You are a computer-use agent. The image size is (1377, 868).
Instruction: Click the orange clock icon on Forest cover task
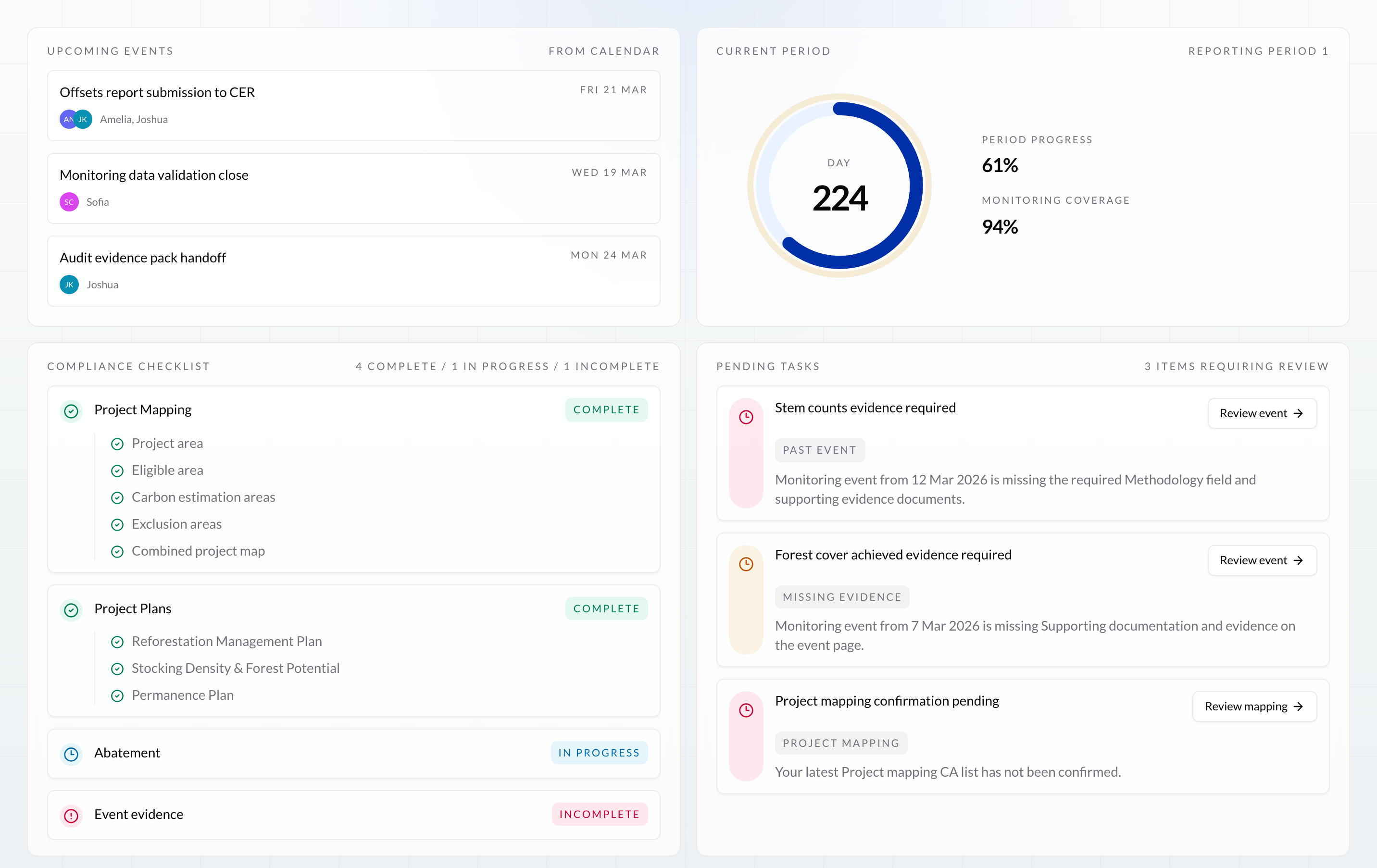click(746, 564)
